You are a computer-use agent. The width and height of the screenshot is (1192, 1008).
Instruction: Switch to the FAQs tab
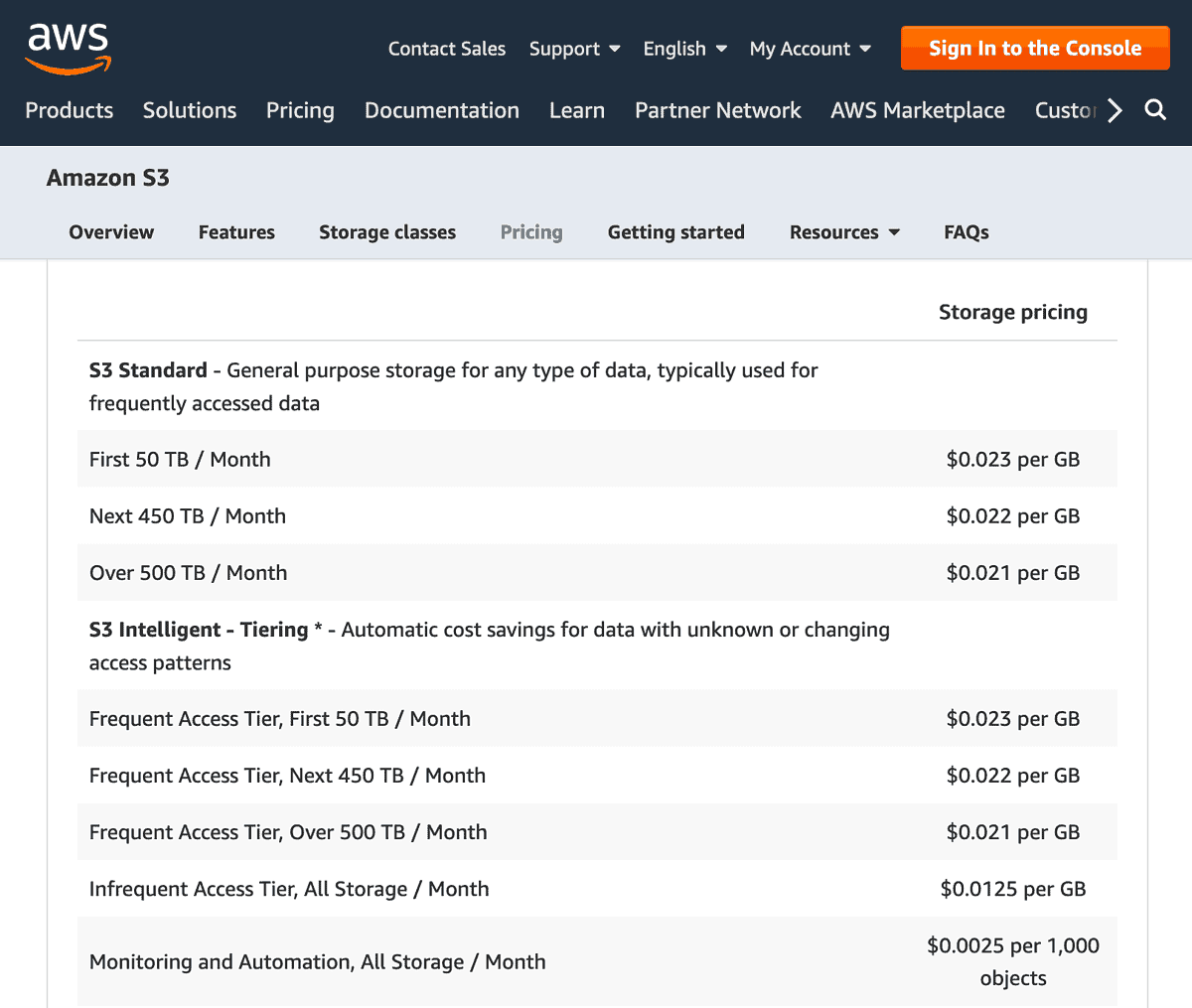click(x=967, y=232)
